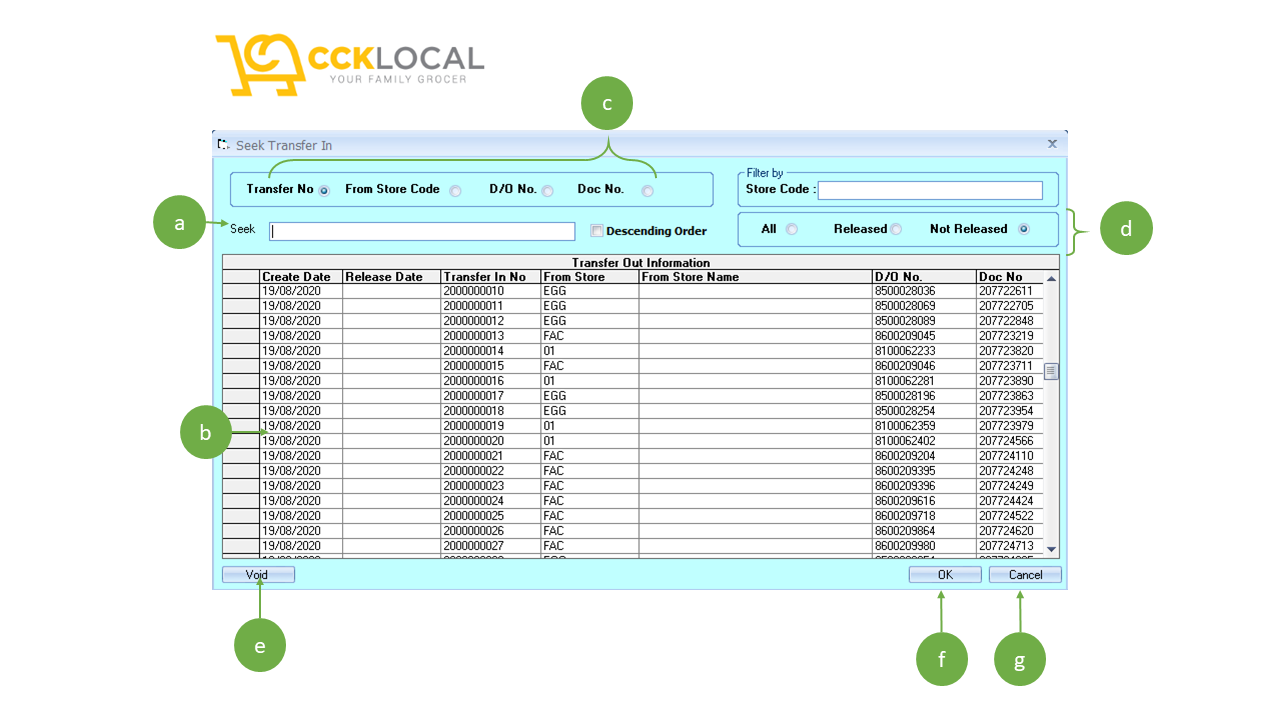Choose the Released filter option

897,229
